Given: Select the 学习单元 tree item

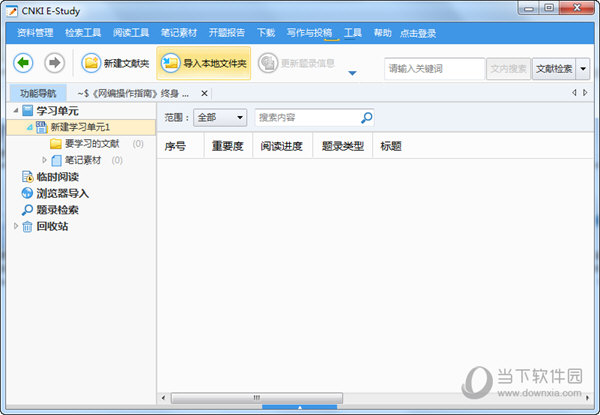Looking at the screenshot, I should [57, 111].
